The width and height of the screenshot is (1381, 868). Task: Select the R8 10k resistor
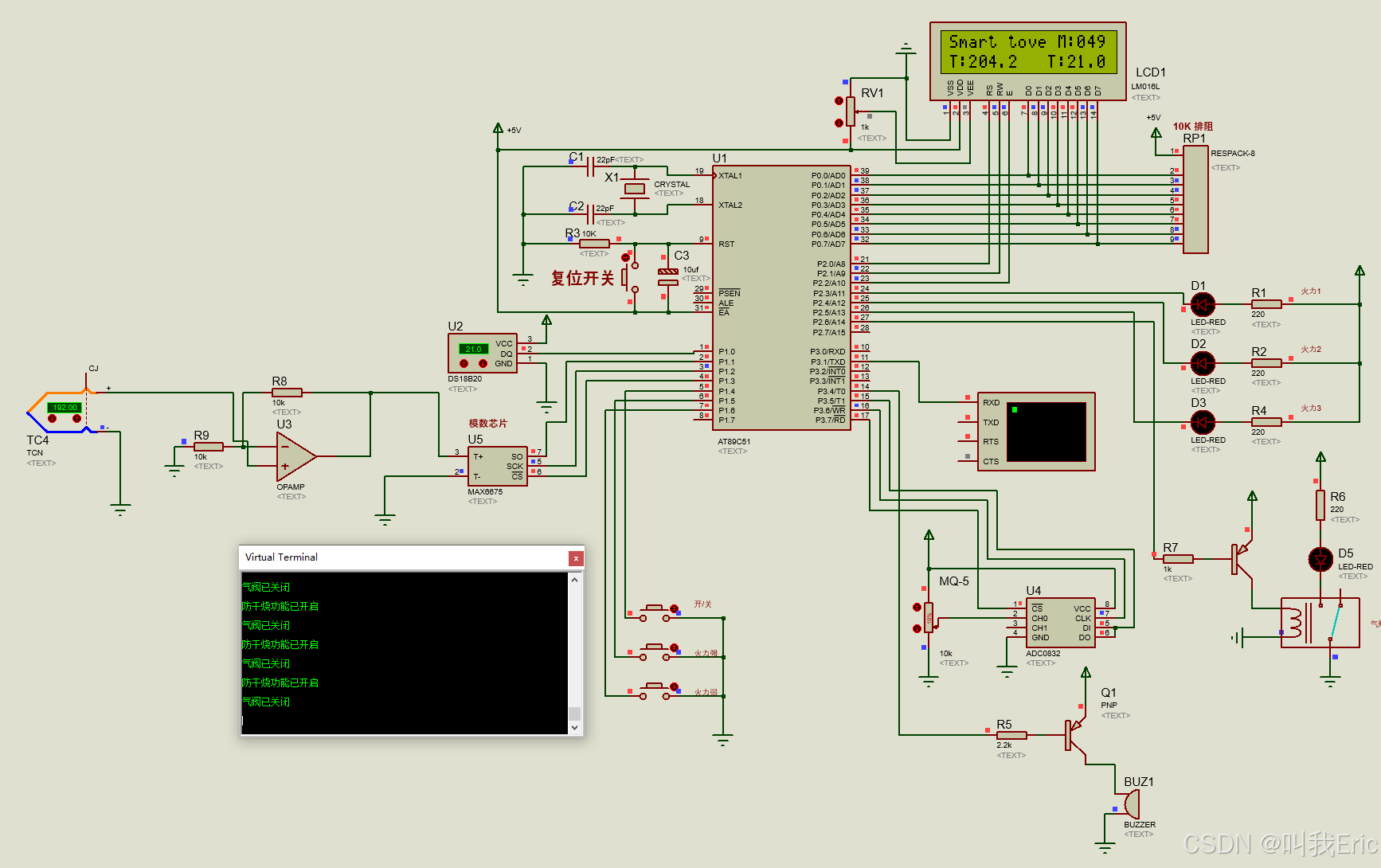coord(287,393)
